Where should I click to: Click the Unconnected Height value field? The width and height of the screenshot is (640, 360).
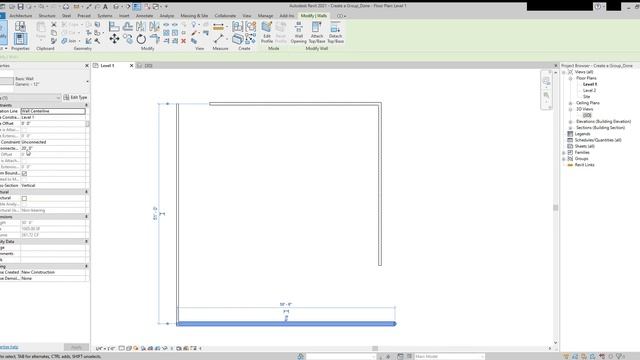pyautogui.click(x=53, y=148)
